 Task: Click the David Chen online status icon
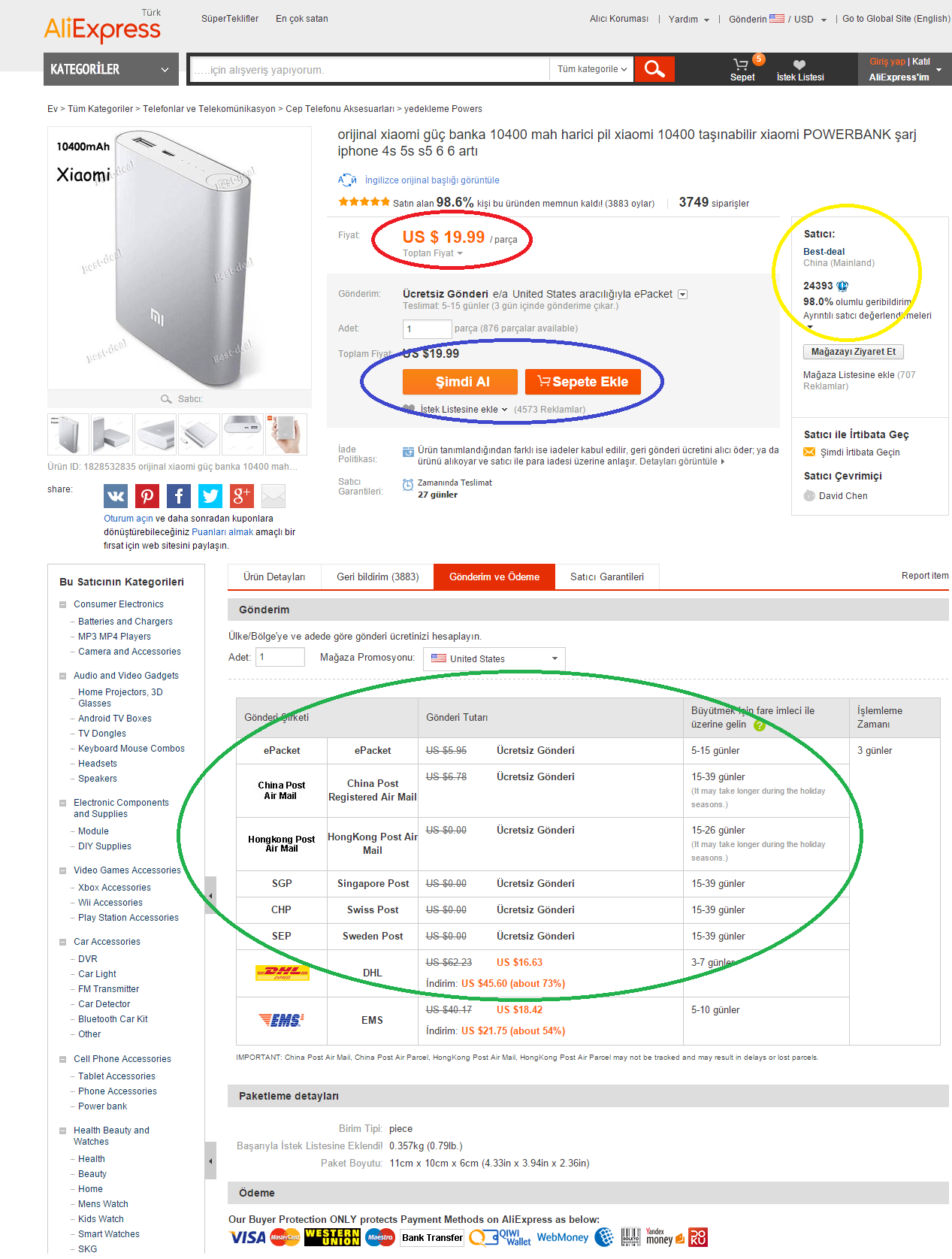pos(809,495)
